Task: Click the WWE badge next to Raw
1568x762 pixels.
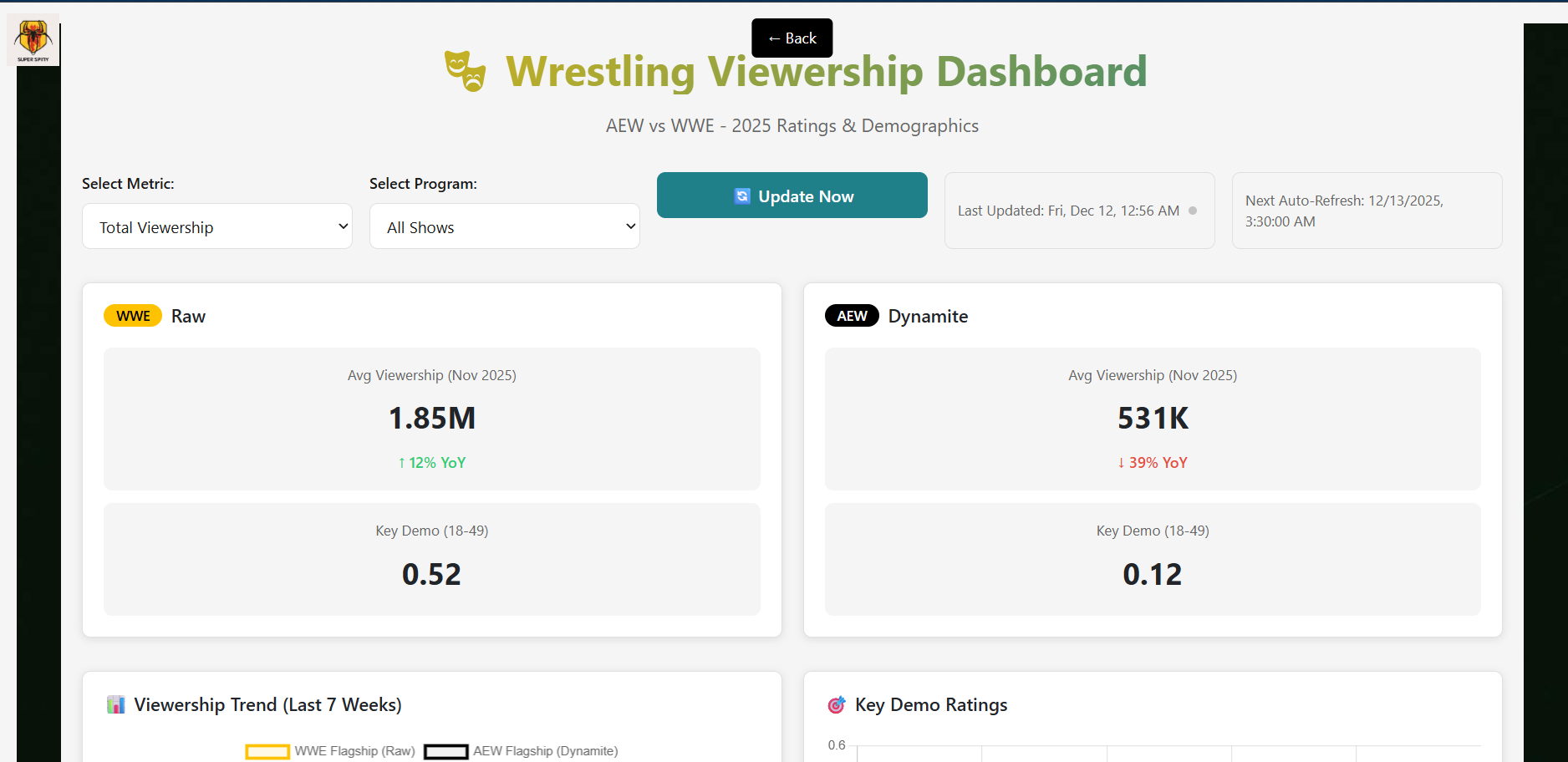Action: [x=132, y=315]
